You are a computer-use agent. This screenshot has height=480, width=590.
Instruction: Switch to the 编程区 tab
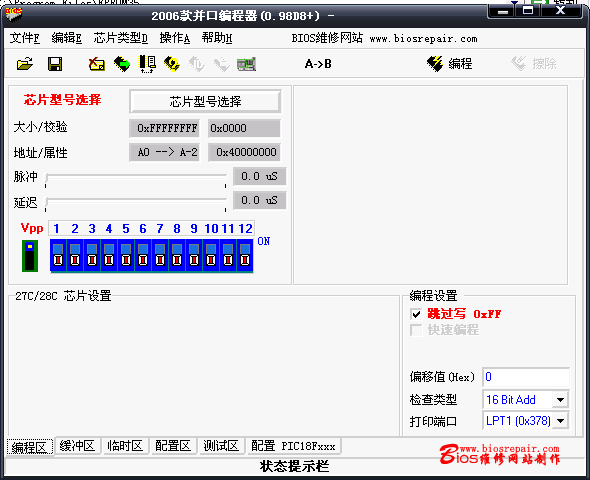click(30, 447)
